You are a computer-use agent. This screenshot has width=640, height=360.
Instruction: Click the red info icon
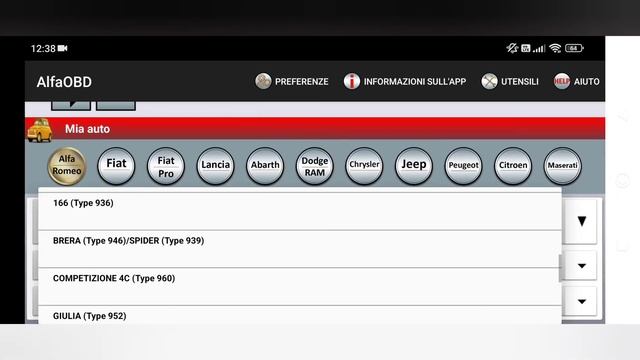coord(351,81)
